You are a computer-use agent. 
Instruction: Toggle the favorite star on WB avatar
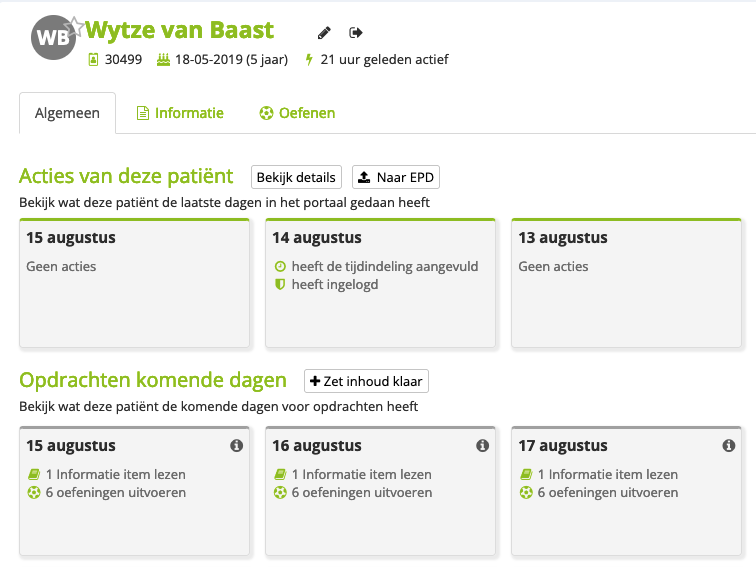coord(73,24)
